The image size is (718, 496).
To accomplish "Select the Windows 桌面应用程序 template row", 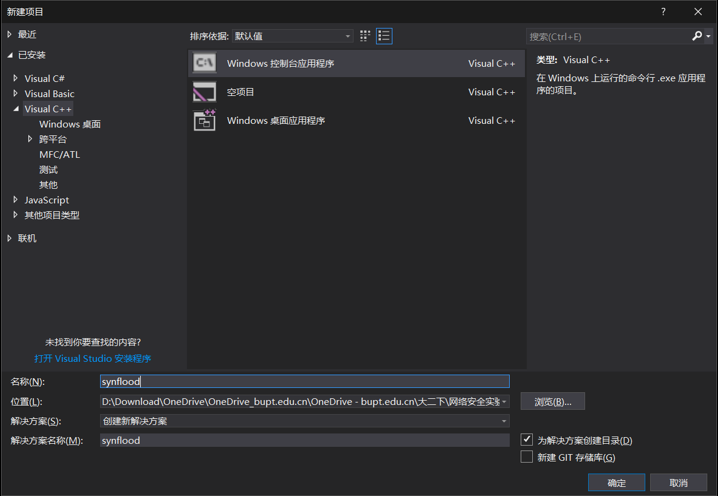I will 356,120.
